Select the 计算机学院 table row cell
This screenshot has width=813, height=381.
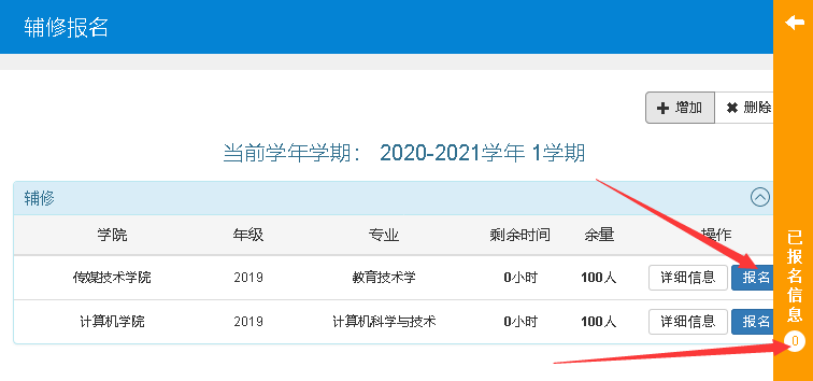click(x=112, y=322)
